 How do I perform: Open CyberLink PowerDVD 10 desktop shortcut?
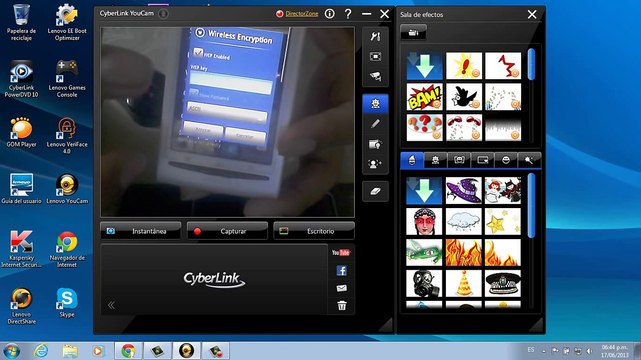pos(21,79)
